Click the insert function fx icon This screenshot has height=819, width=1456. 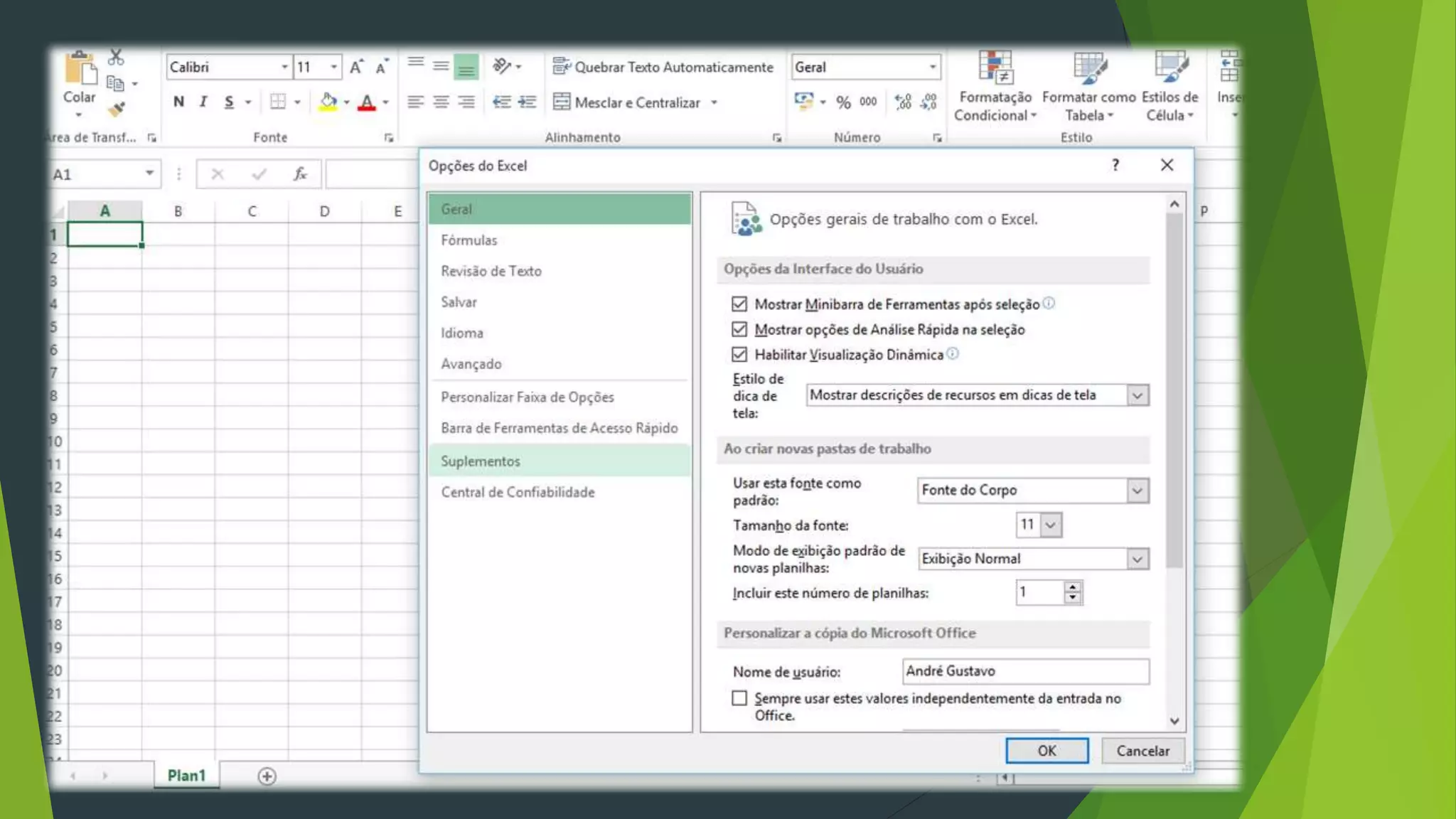(x=300, y=174)
